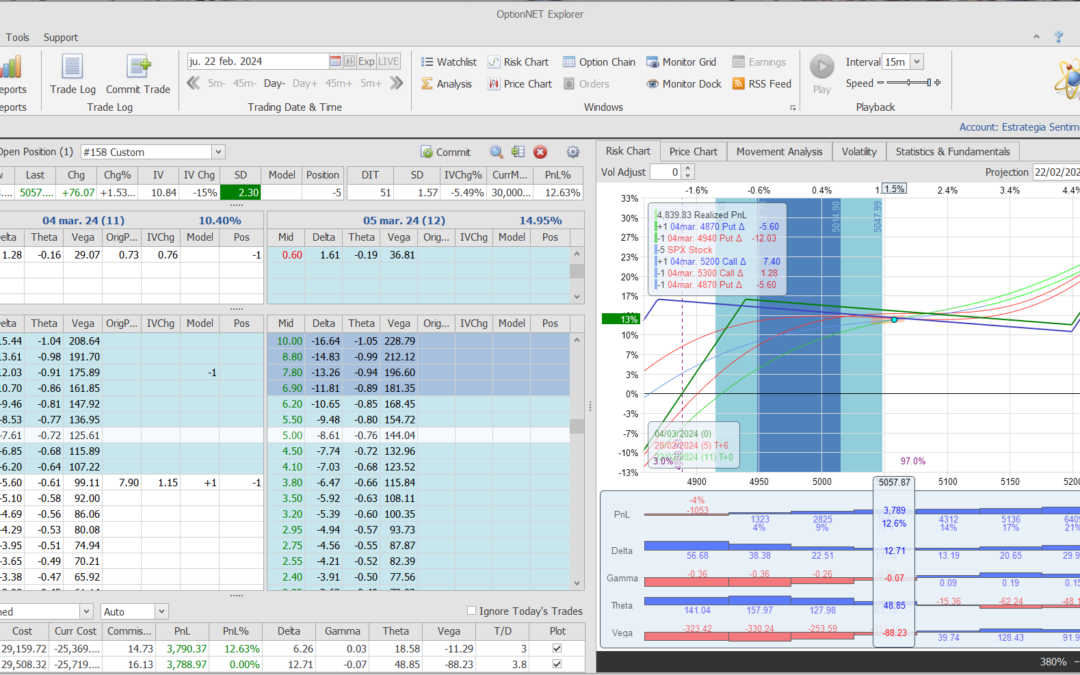The height and width of the screenshot is (675, 1080).
Task: Open the Support menu
Action: pyautogui.click(x=60, y=37)
